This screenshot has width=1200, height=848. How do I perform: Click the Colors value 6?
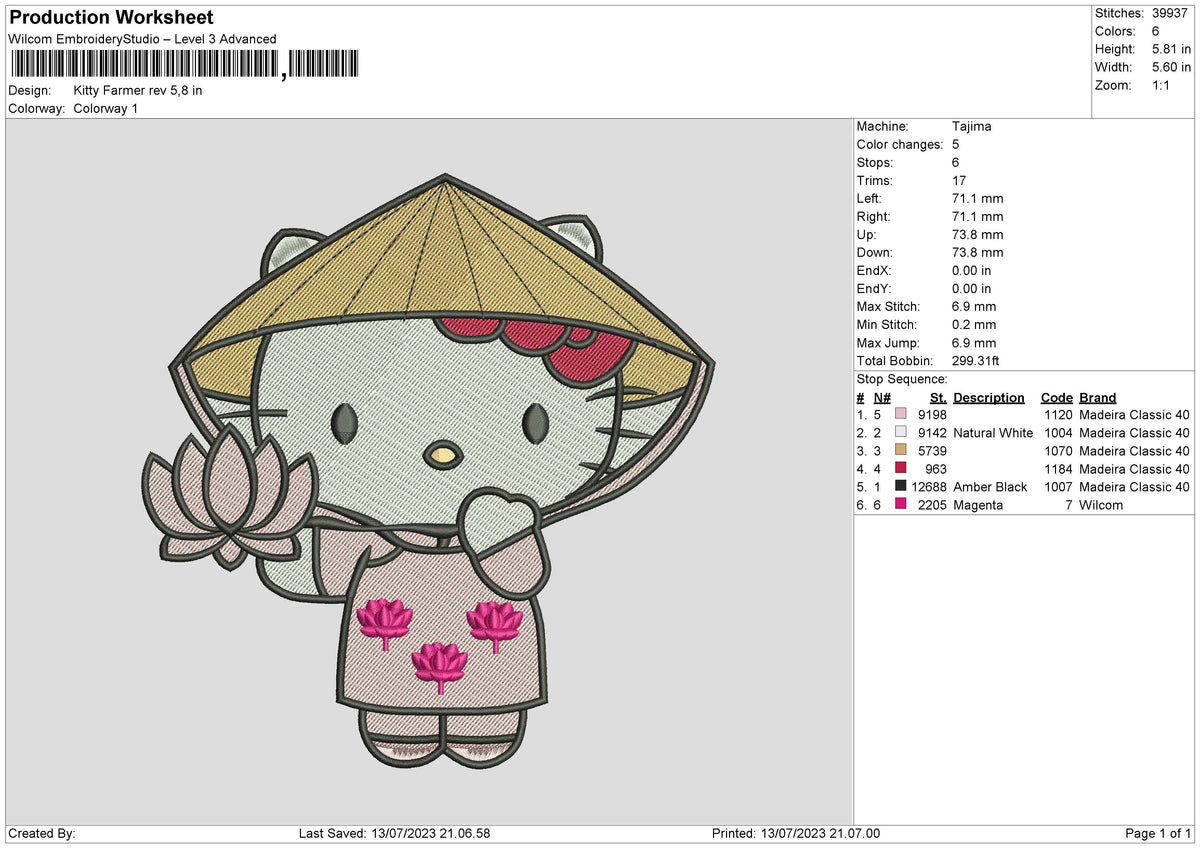(x=1155, y=31)
